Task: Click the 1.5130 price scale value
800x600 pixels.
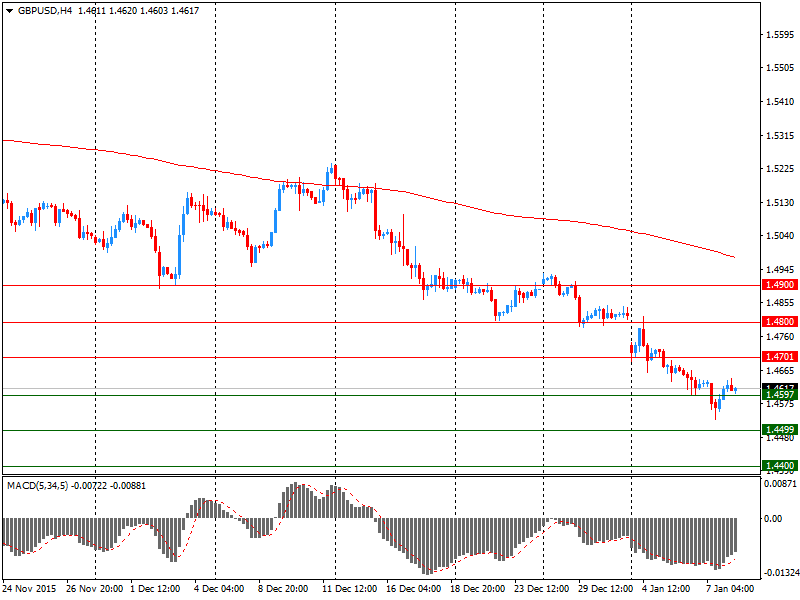Action: (x=781, y=203)
